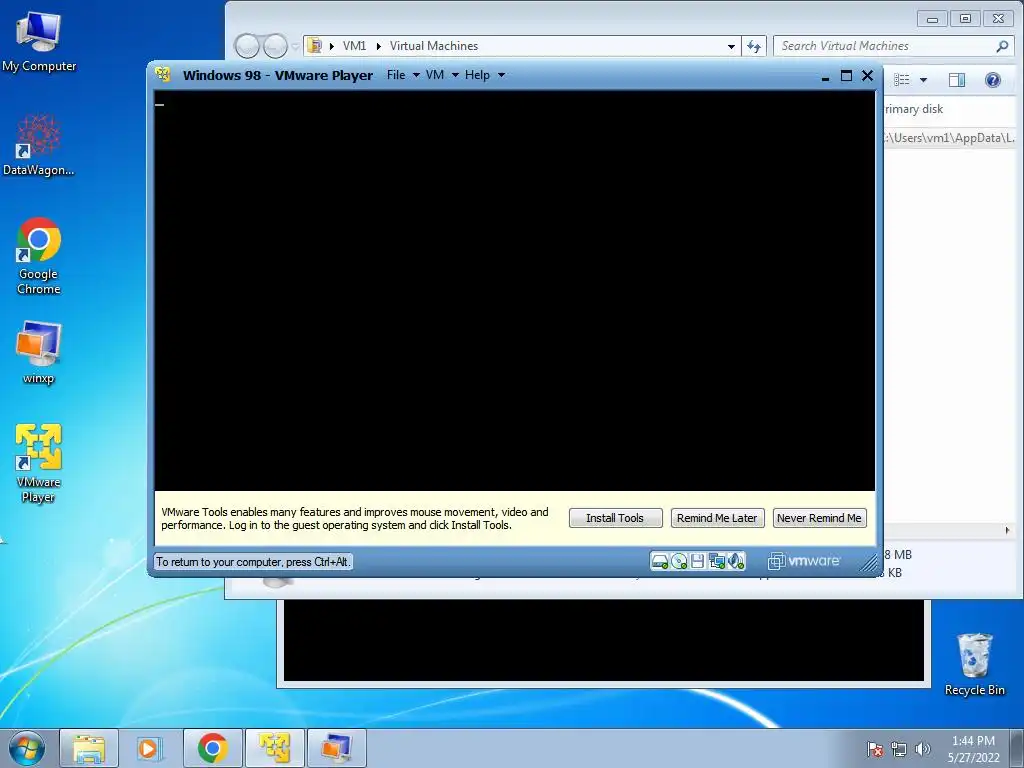Click the hard disk device status icon
The image size is (1024, 768).
(660, 561)
